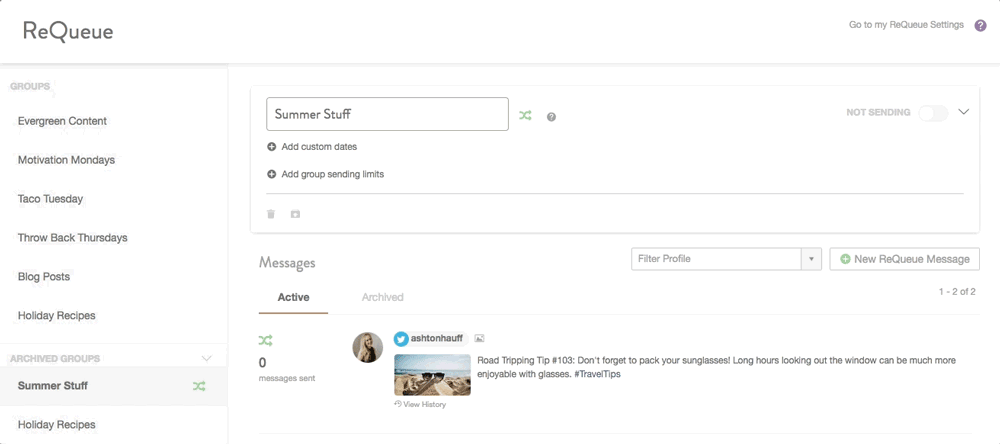Open the Filter Profile dropdown arrow
This screenshot has height=444, width=1000.
[x=811, y=259]
